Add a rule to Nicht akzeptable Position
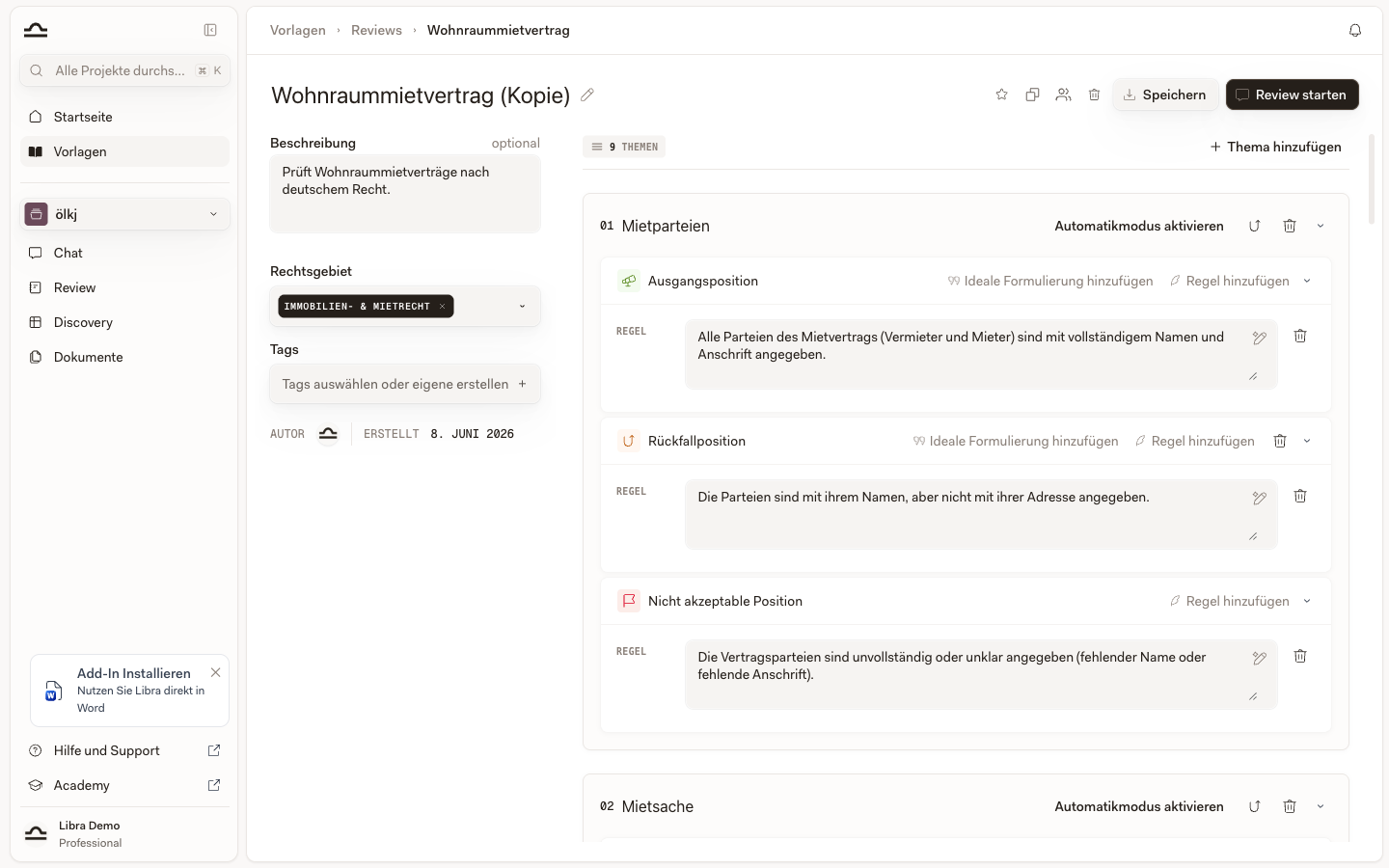1389x868 pixels. pos(1229,601)
